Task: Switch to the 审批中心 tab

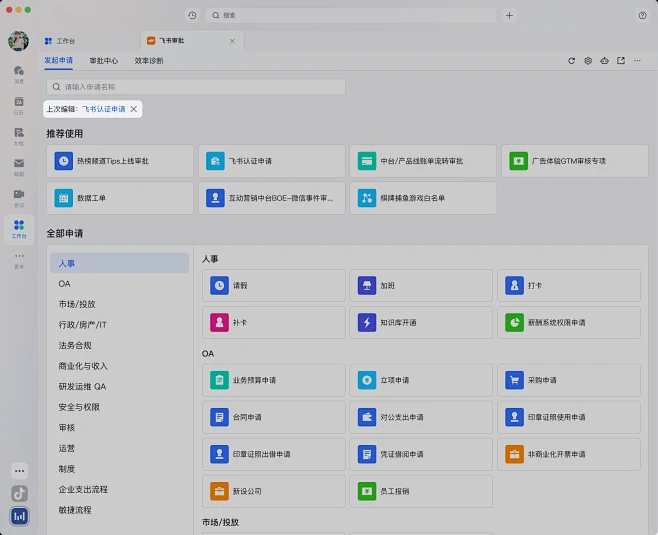Action: (x=104, y=61)
